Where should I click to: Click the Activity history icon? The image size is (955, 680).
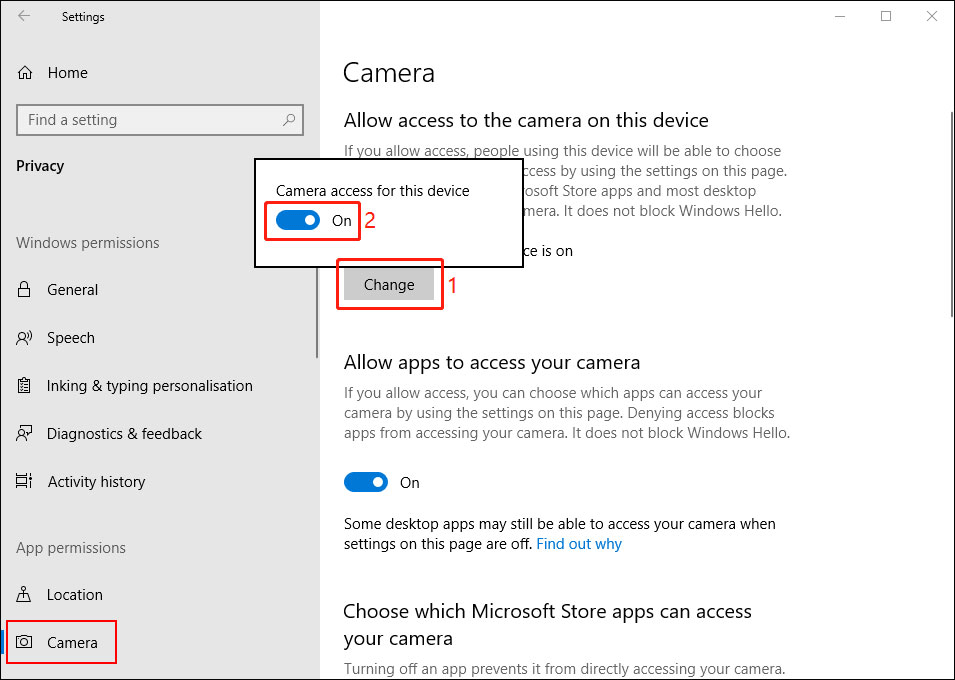[23, 481]
